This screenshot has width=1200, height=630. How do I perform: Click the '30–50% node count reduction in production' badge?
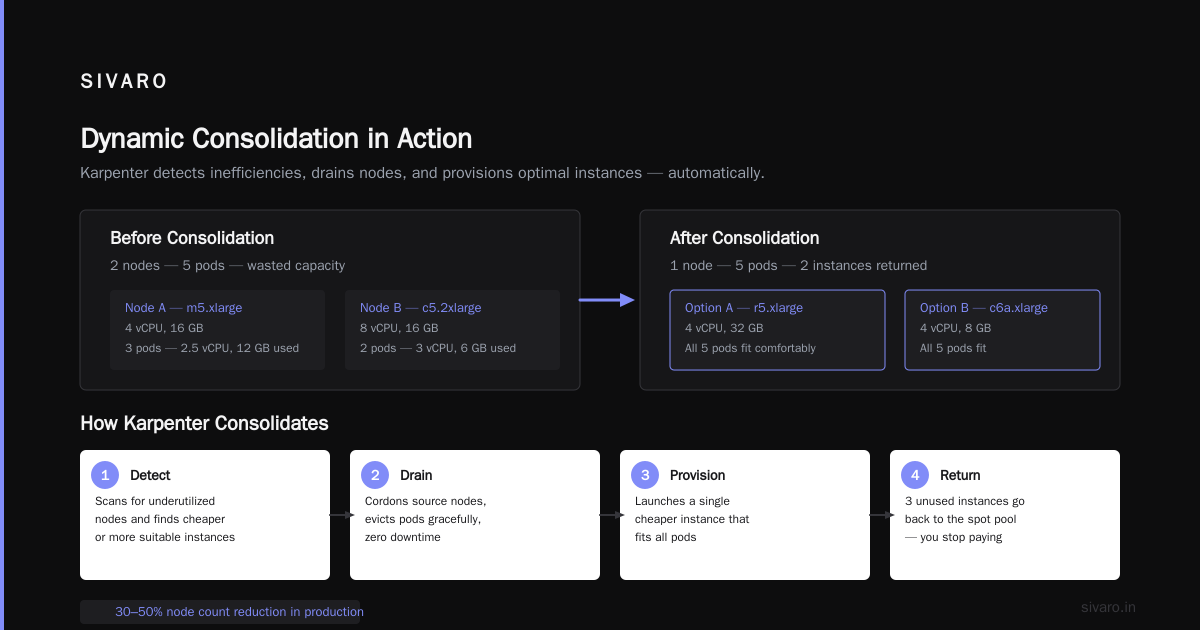220,612
